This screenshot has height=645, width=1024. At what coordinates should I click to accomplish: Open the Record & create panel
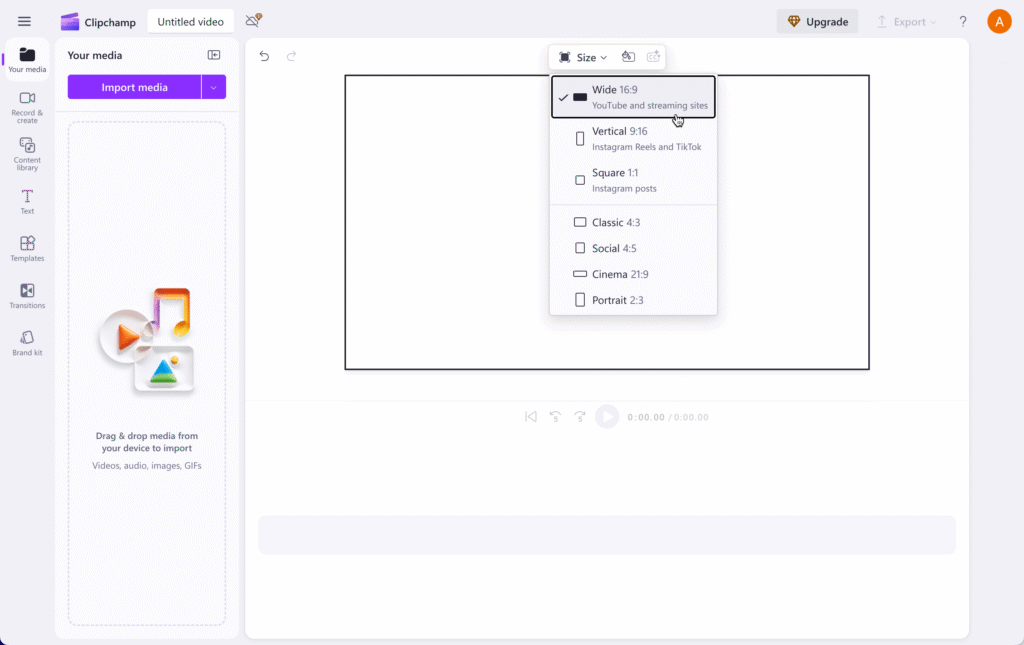click(x=27, y=106)
